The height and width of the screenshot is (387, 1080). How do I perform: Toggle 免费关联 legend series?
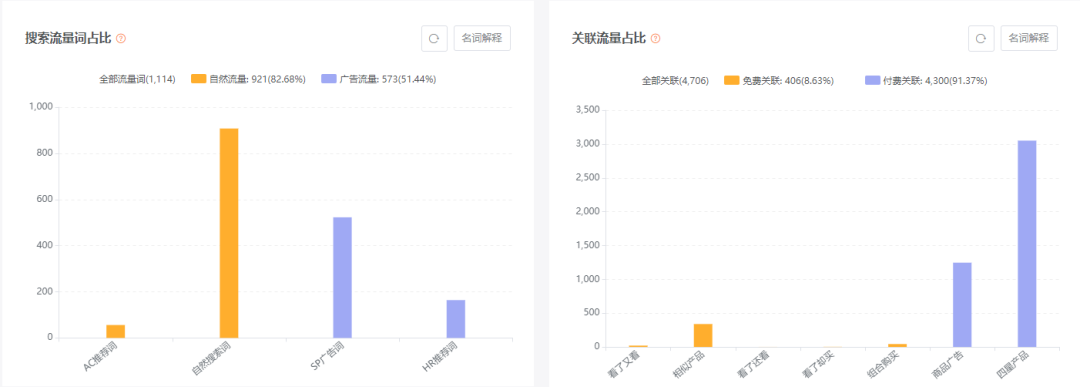point(779,81)
